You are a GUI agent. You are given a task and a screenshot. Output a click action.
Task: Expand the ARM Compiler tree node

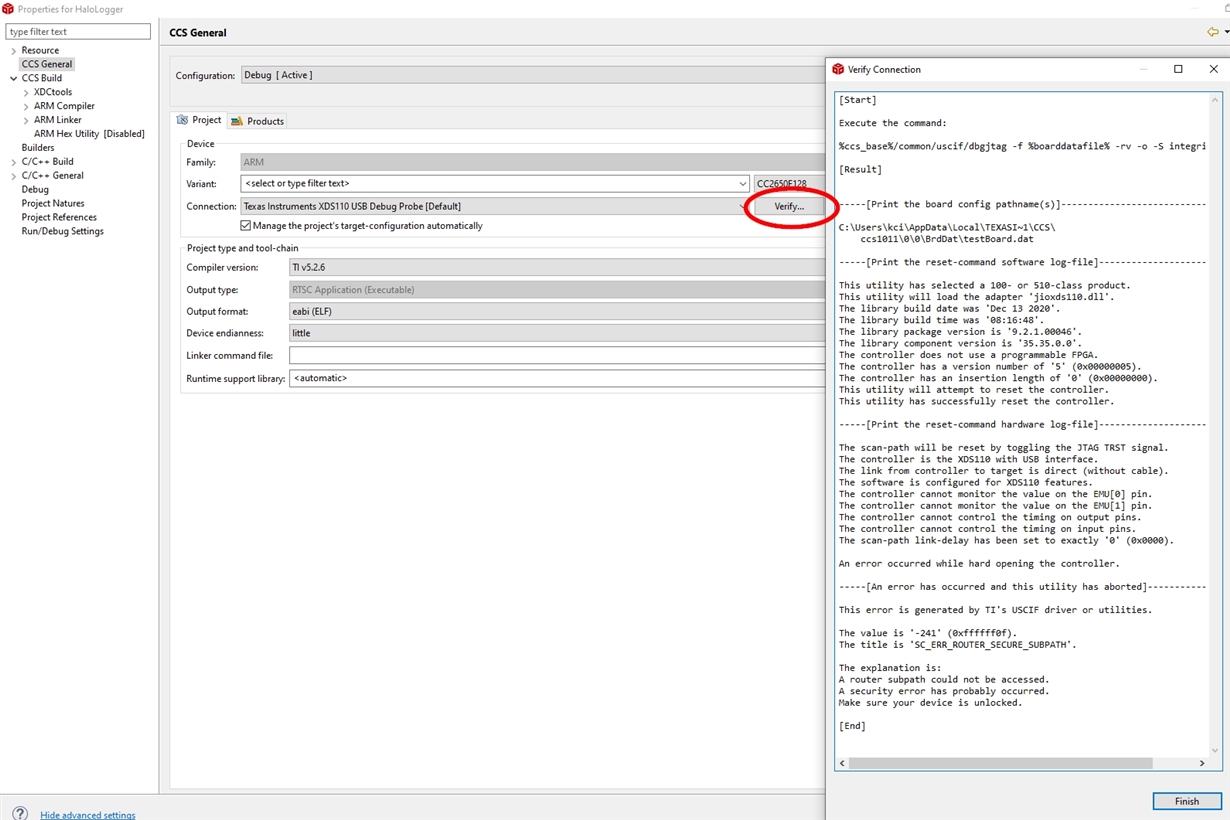pyautogui.click(x=26, y=106)
